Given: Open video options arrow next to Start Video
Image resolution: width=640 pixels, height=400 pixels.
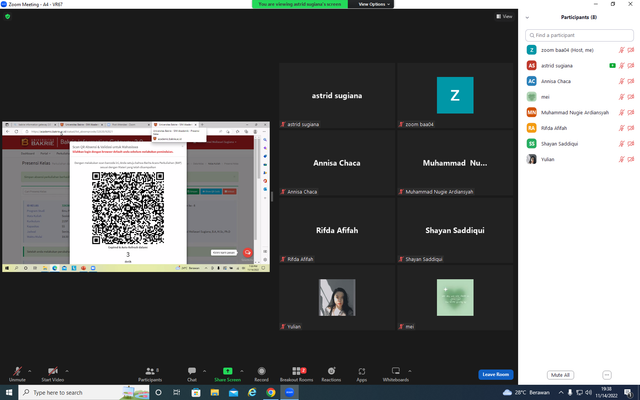Looking at the screenshot, I should [67, 371].
